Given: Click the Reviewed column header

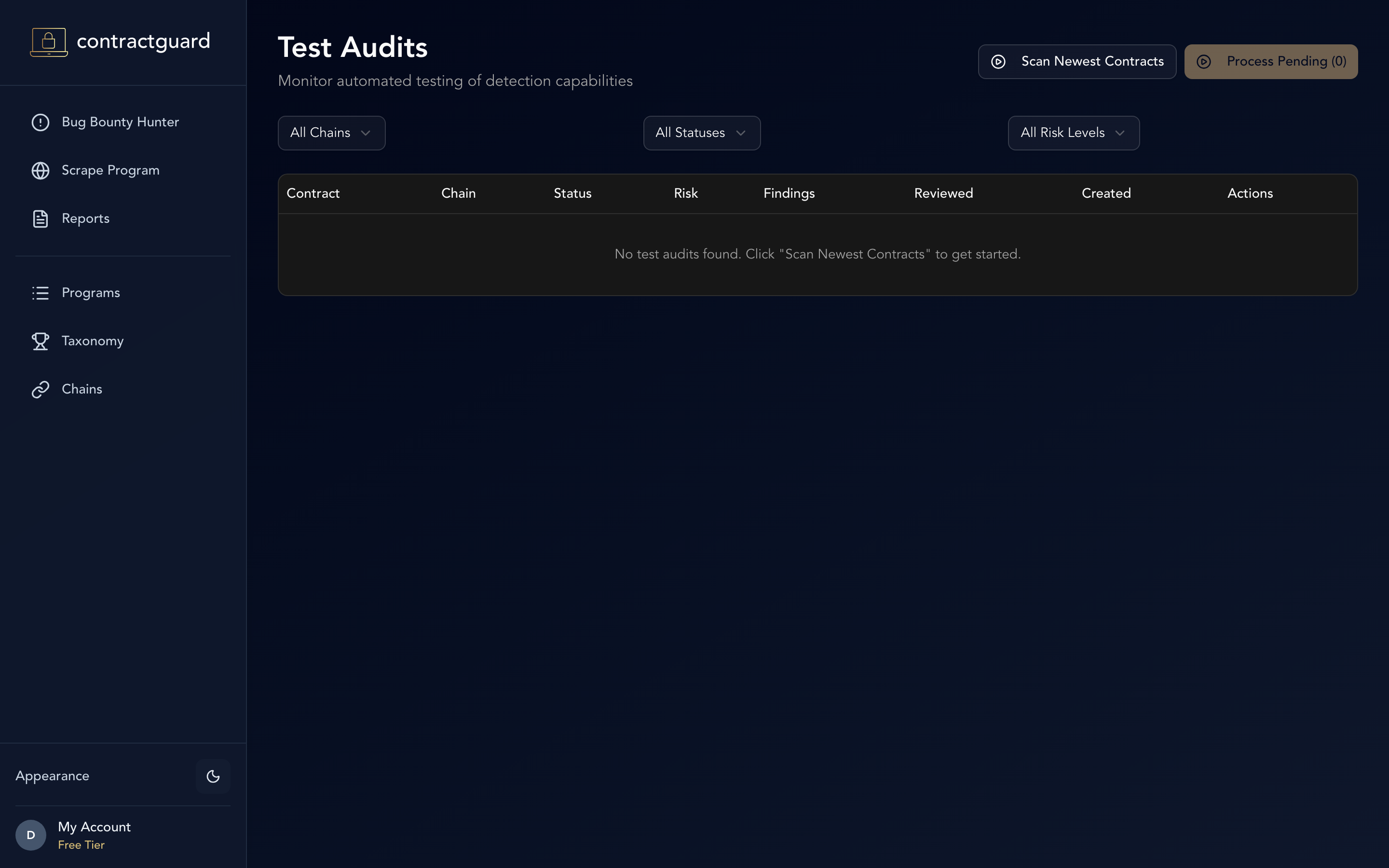Looking at the screenshot, I should 943,193.
